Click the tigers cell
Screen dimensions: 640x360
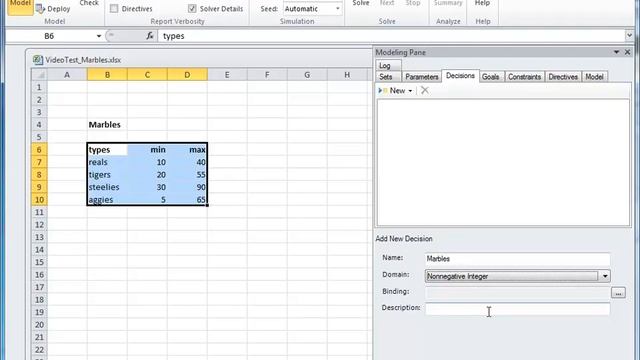coord(107,175)
